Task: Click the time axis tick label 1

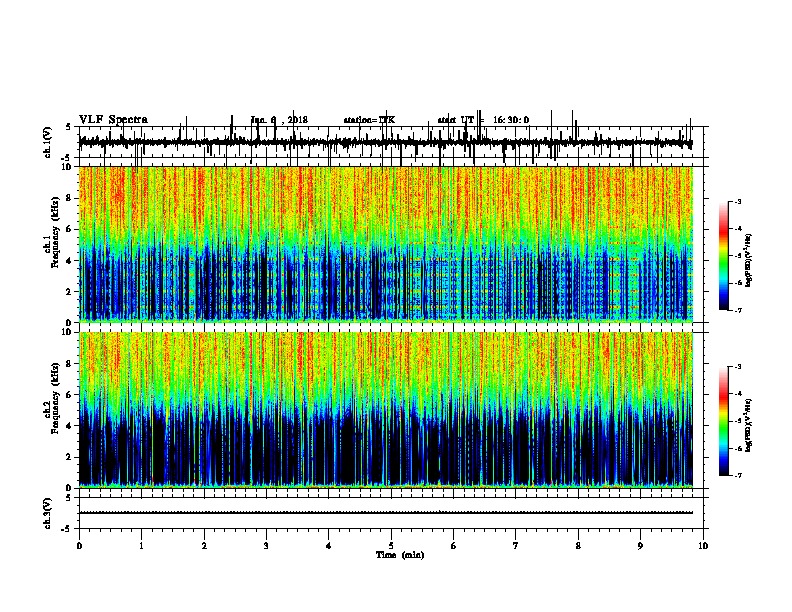Action: [x=141, y=545]
